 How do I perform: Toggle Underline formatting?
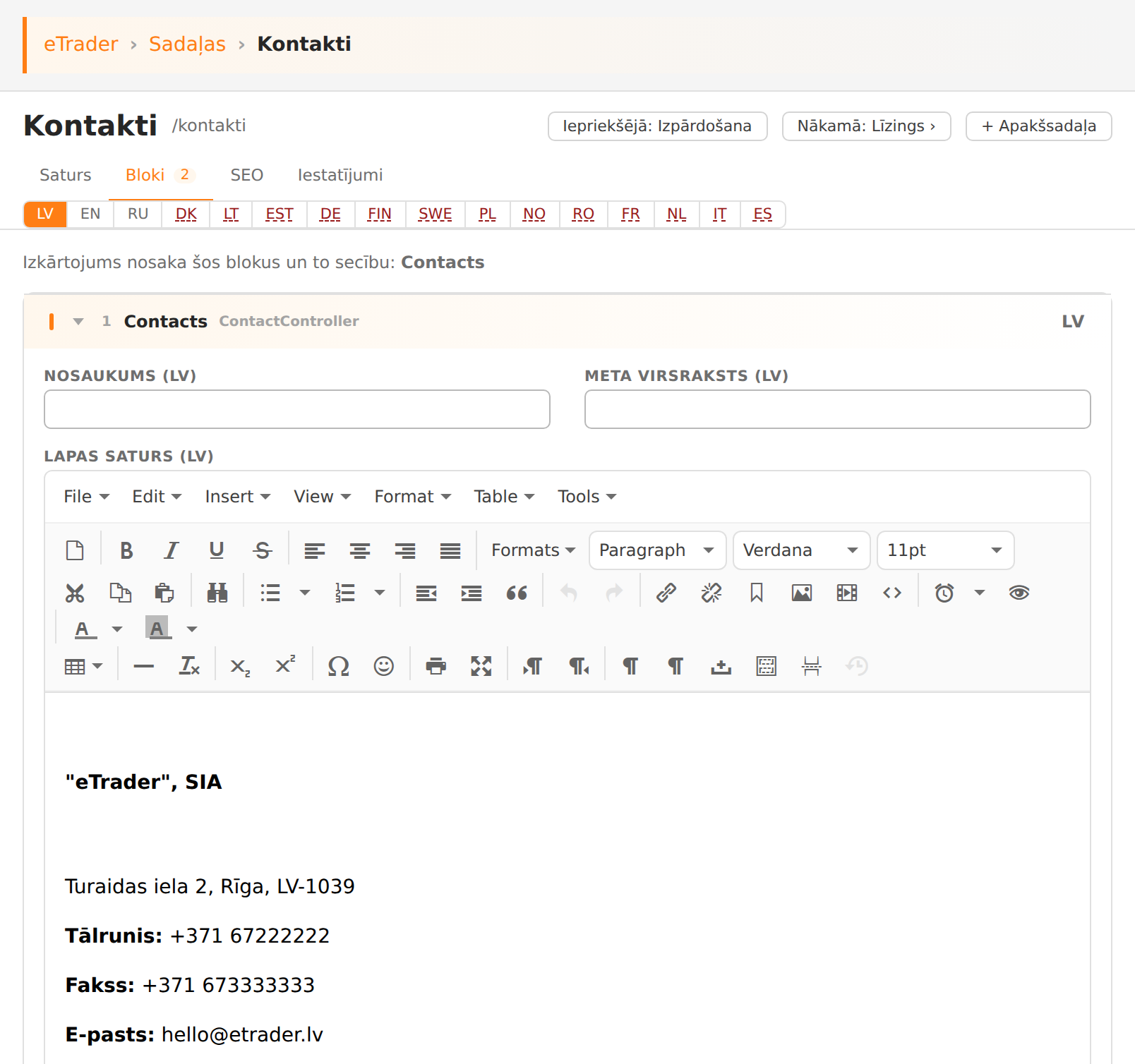tap(217, 550)
